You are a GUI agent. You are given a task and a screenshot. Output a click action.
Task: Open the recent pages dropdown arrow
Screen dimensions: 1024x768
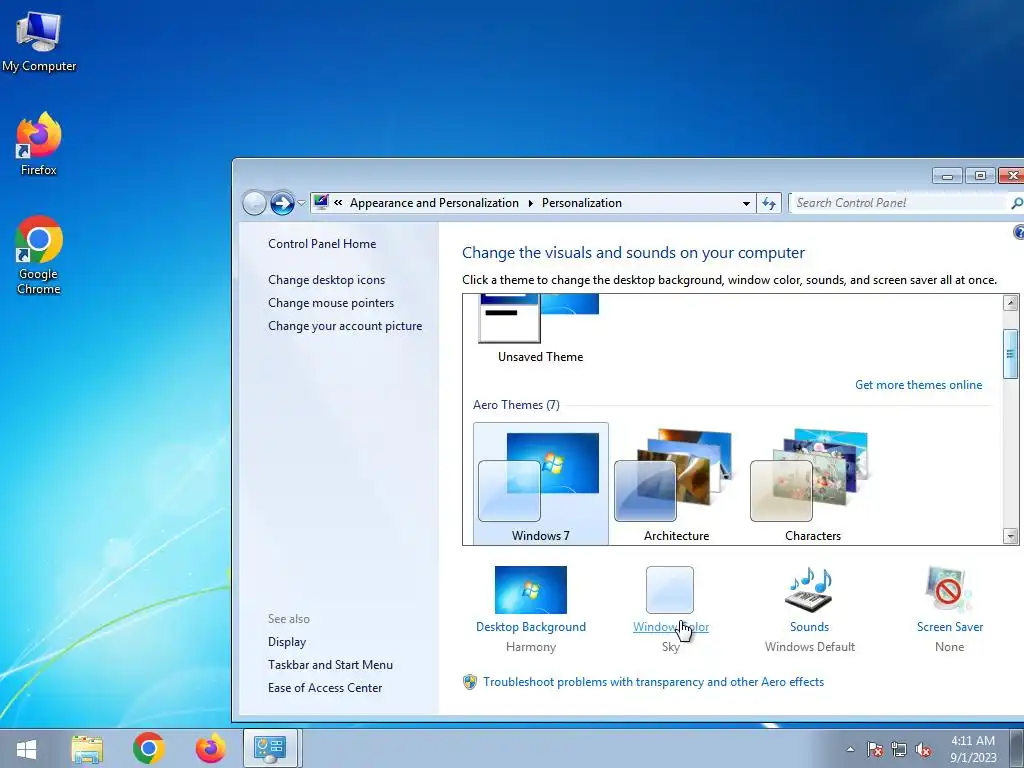click(301, 203)
